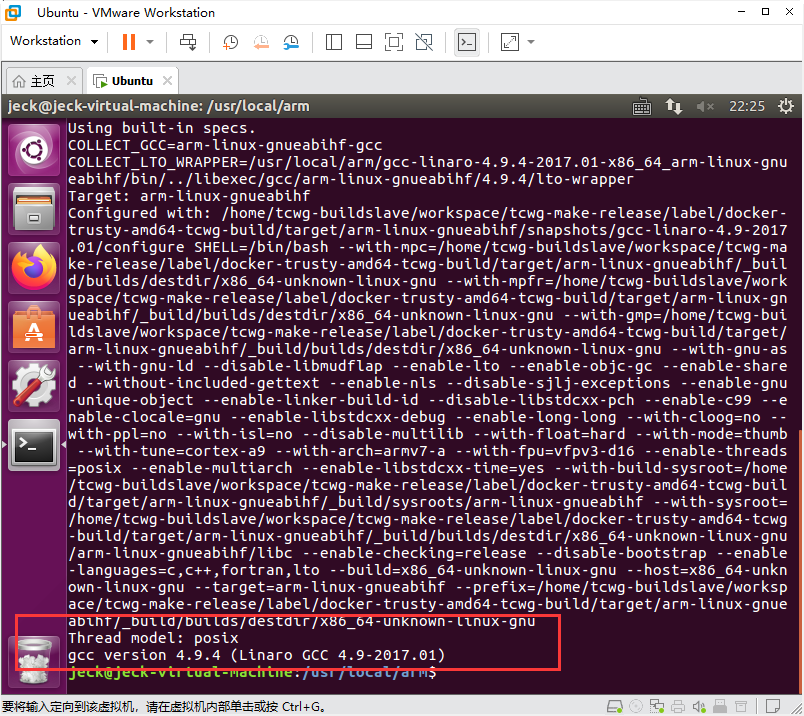Click the terminal window title text
This screenshot has height=716, width=804.
tap(158, 106)
